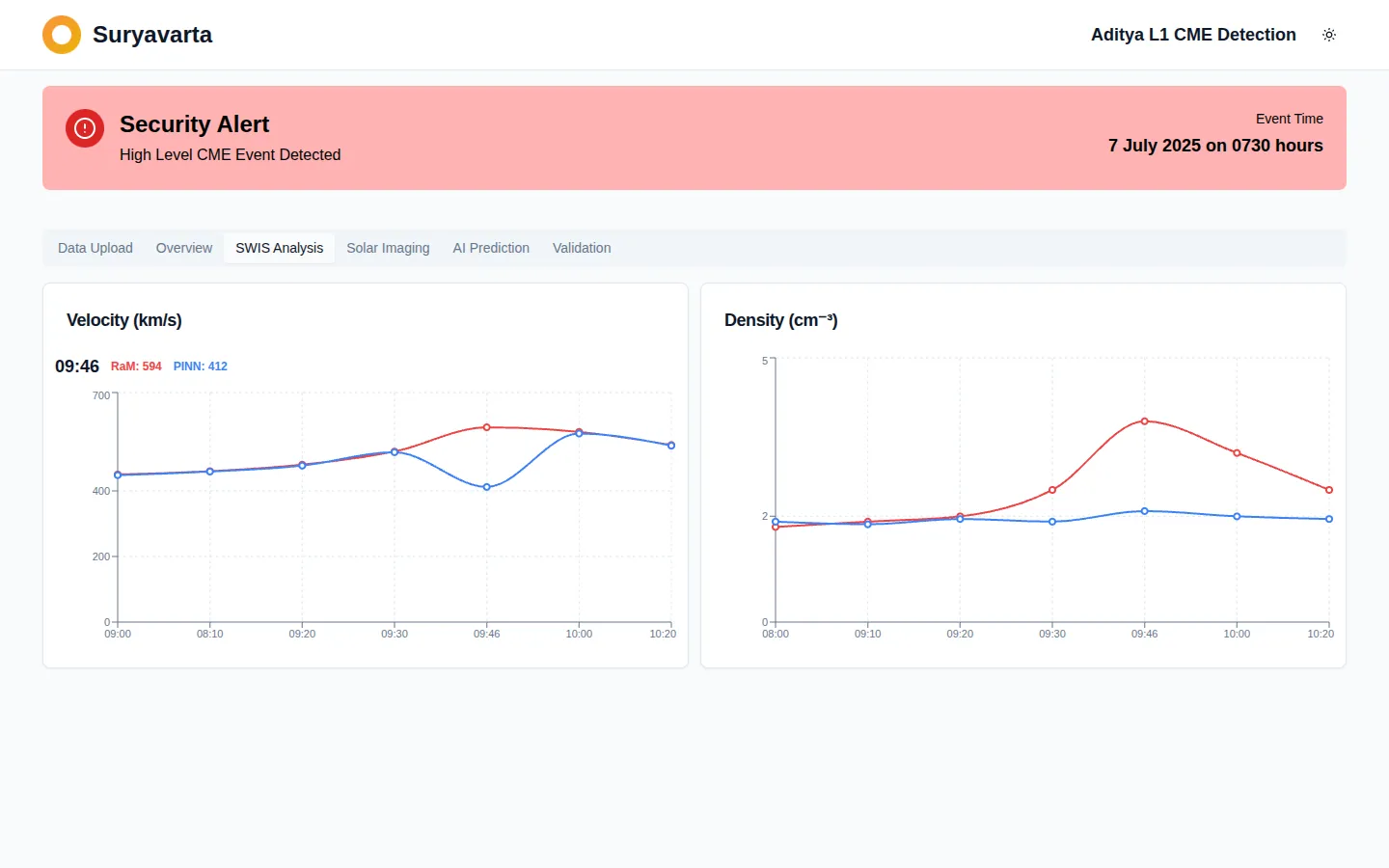This screenshot has width=1389, height=868.
Task: Click the 700 label on velocity y-axis
Action: click(x=101, y=395)
